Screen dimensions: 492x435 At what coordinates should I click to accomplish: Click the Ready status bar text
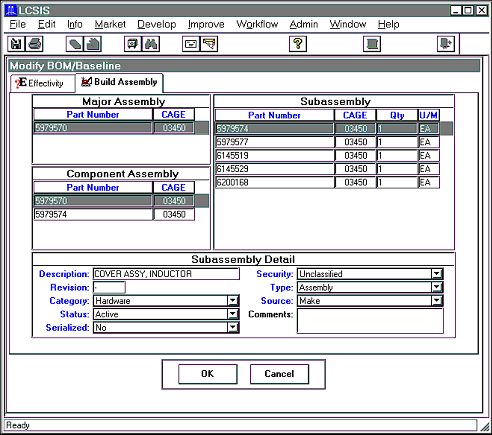click(18, 425)
